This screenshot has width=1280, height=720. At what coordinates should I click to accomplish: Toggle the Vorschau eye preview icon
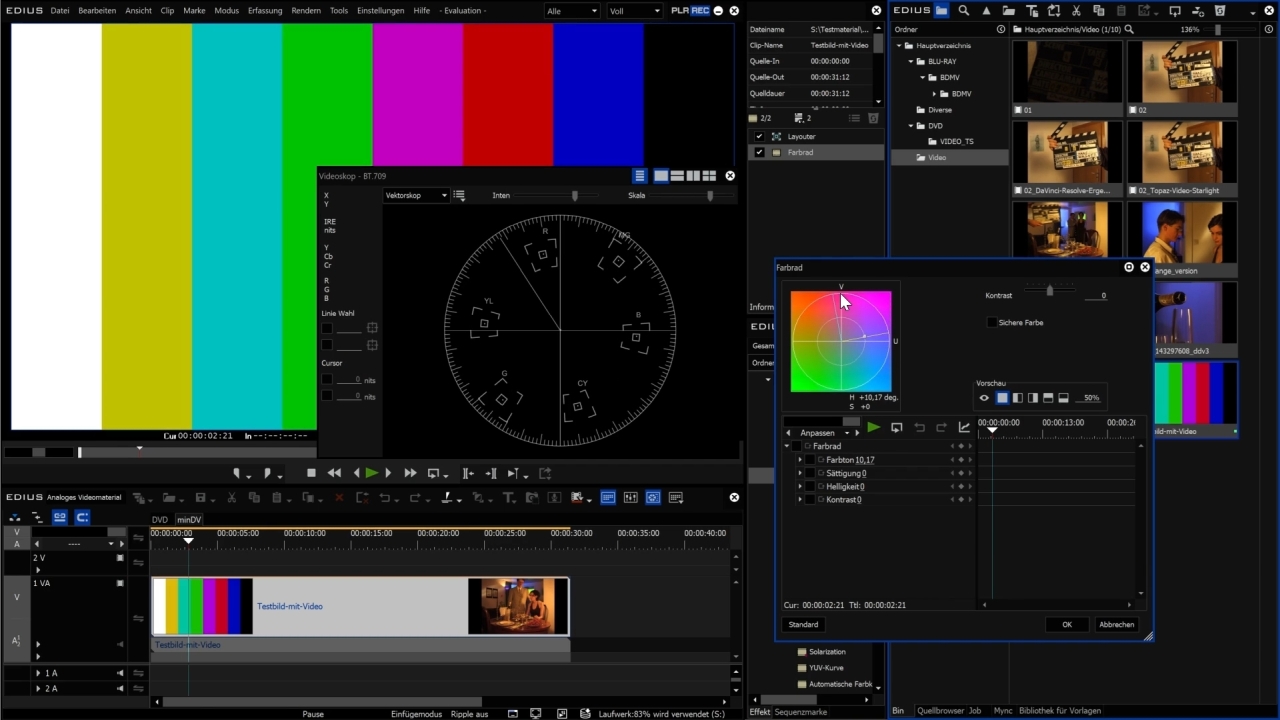984,398
